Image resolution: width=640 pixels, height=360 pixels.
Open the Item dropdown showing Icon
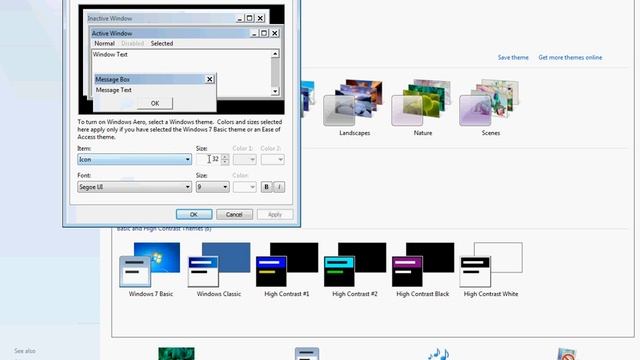click(134, 159)
